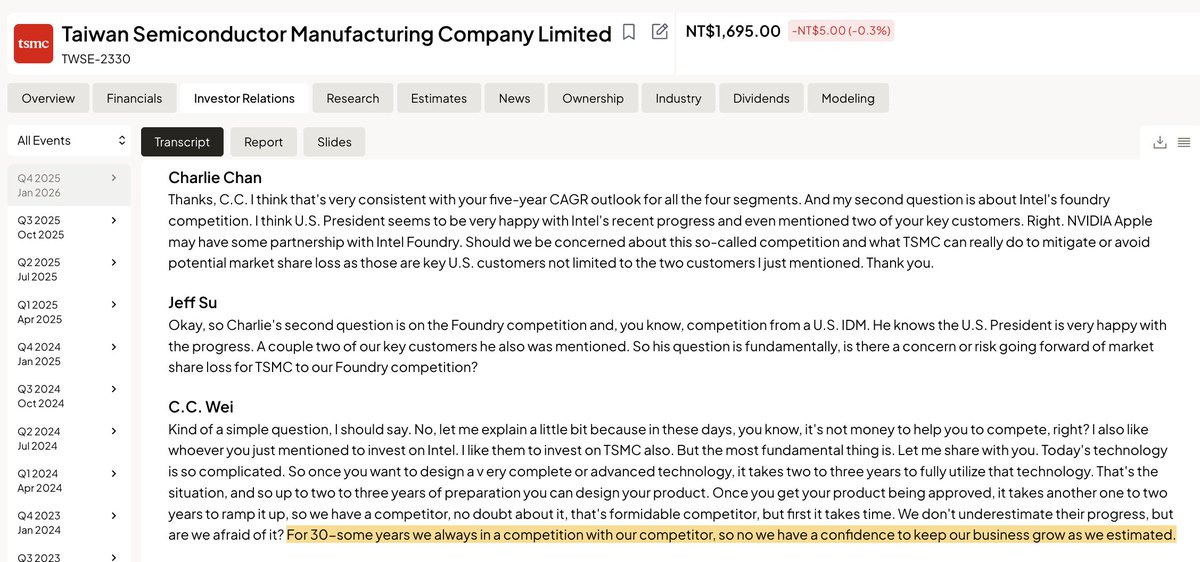Click the lines menu icon at far right
Viewport: 1200px width, 562px height.
[x=1183, y=142]
